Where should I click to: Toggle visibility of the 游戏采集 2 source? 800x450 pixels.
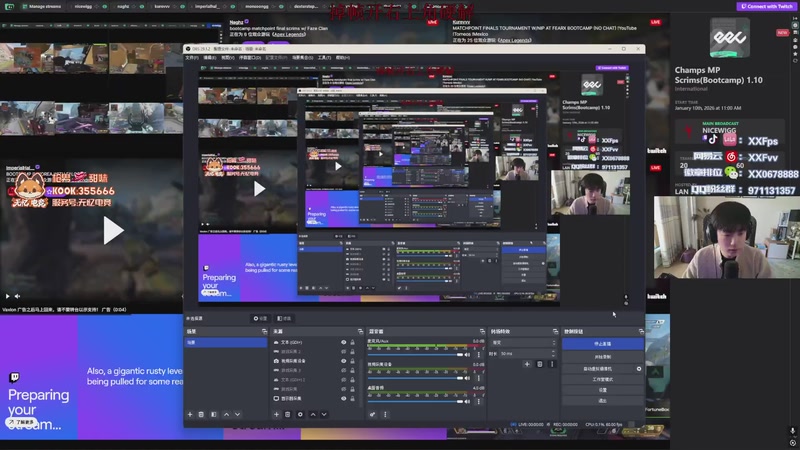(x=343, y=352)
